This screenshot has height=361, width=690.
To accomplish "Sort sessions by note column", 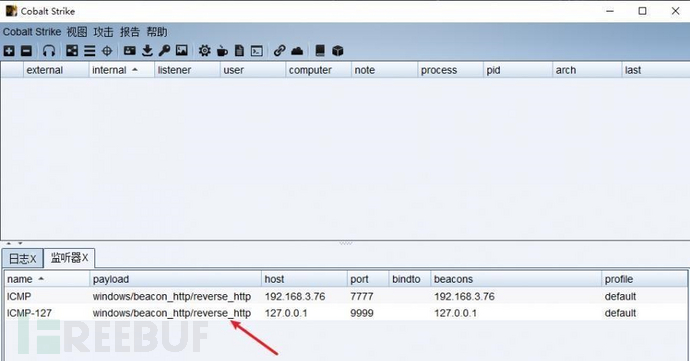I will click(384, 70).
